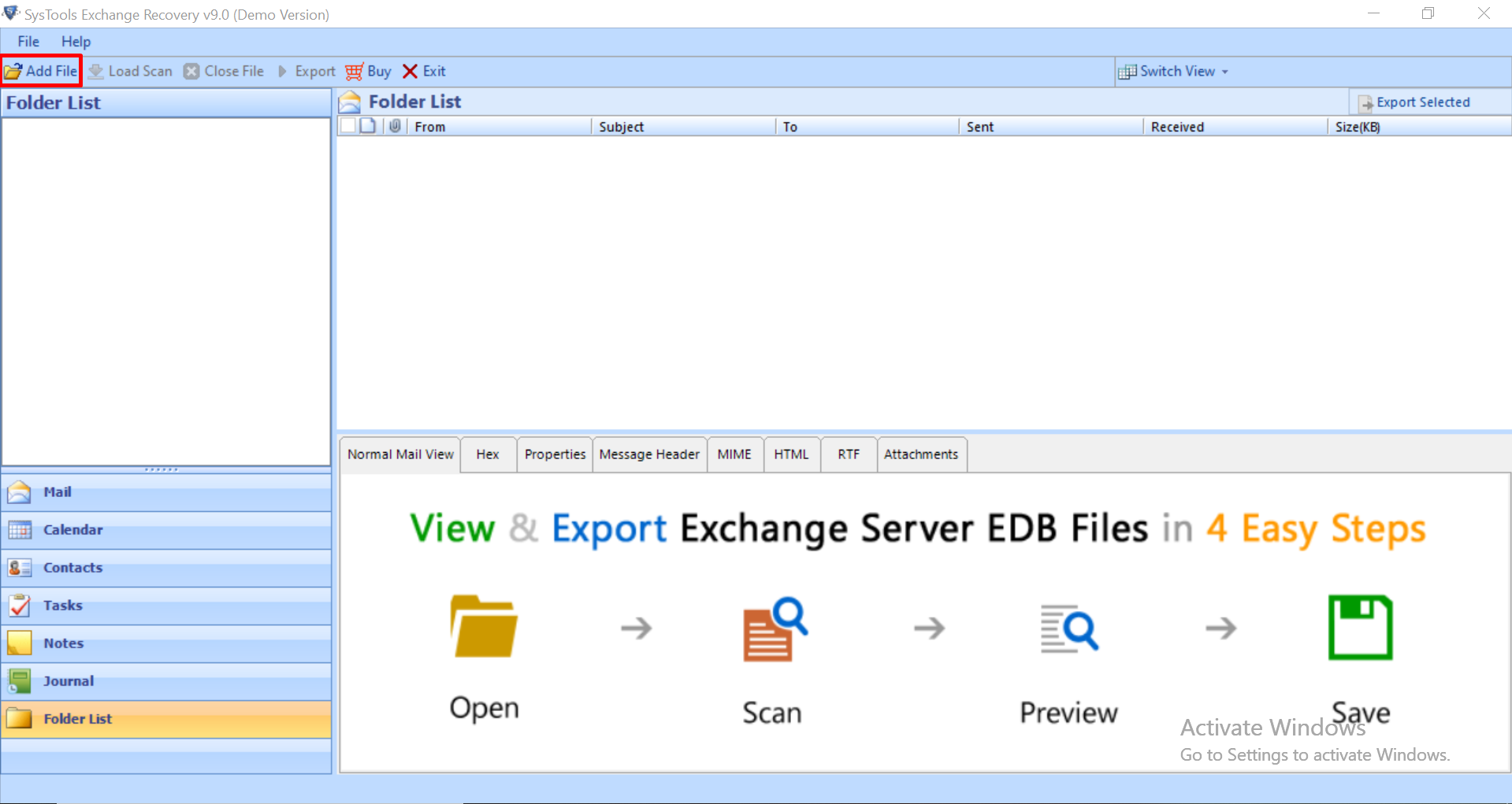1512x804 pixels.
Task: Switch to the HTML tab
Action: [791, 454]
